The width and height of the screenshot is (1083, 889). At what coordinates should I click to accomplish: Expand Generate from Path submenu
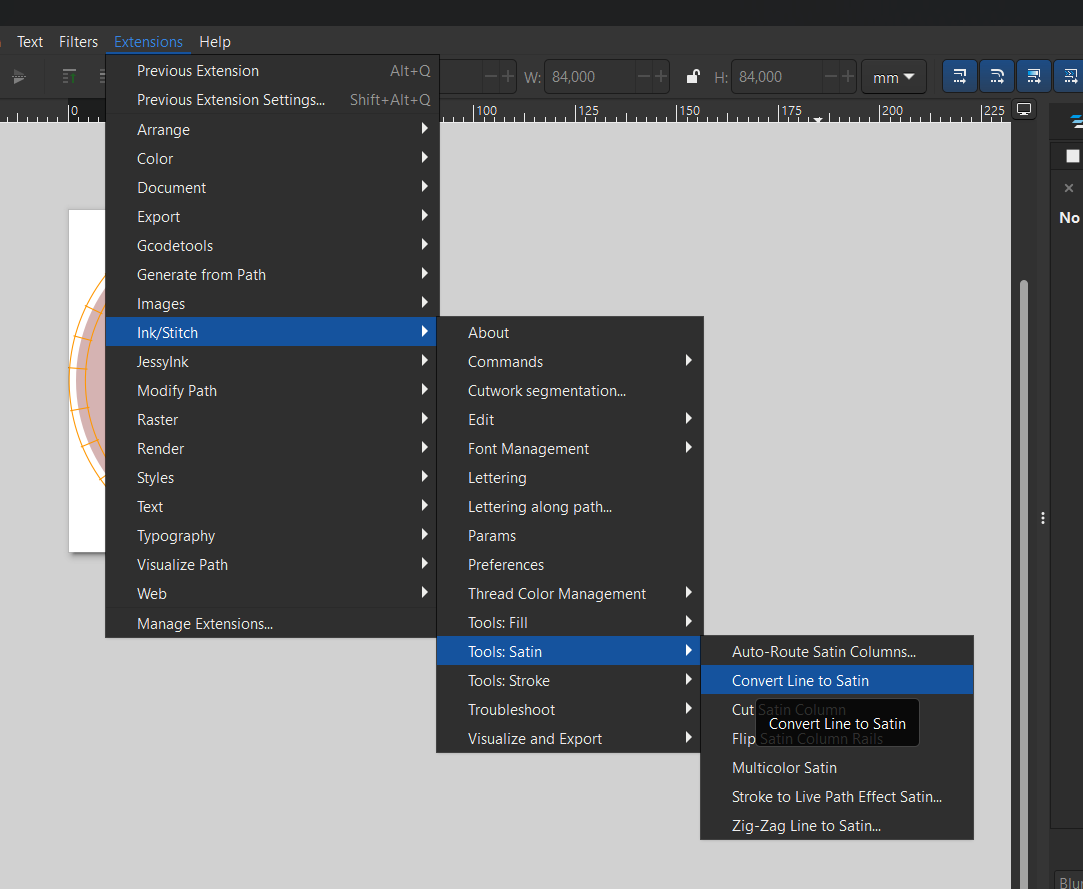tap(272, 275)
